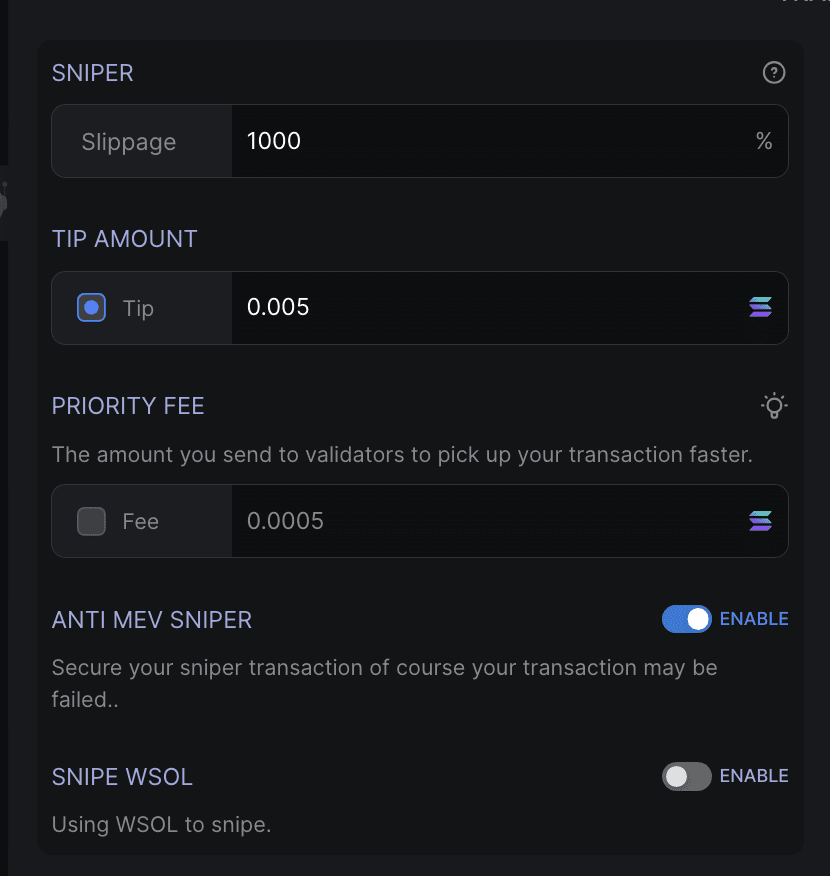Turn off the Anti MEV Sniper toggle
The height and width of the screenshot is (876, 830).
686,619
